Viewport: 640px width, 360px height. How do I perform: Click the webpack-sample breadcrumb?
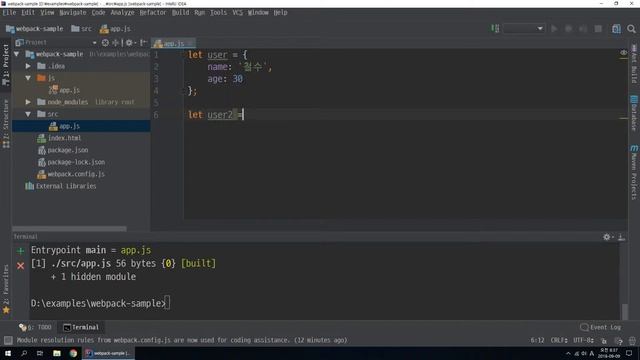(35, 29)
